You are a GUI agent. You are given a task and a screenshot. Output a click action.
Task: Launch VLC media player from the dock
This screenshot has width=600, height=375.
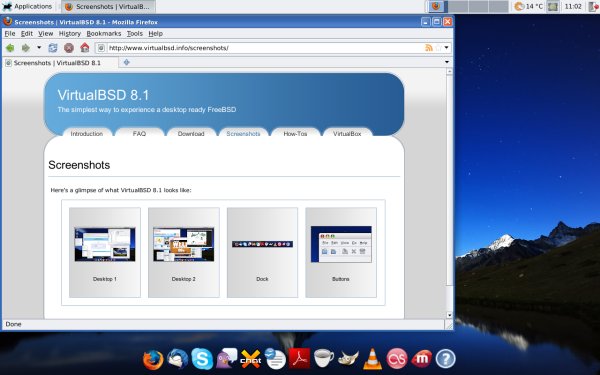[x=372, y=359]
